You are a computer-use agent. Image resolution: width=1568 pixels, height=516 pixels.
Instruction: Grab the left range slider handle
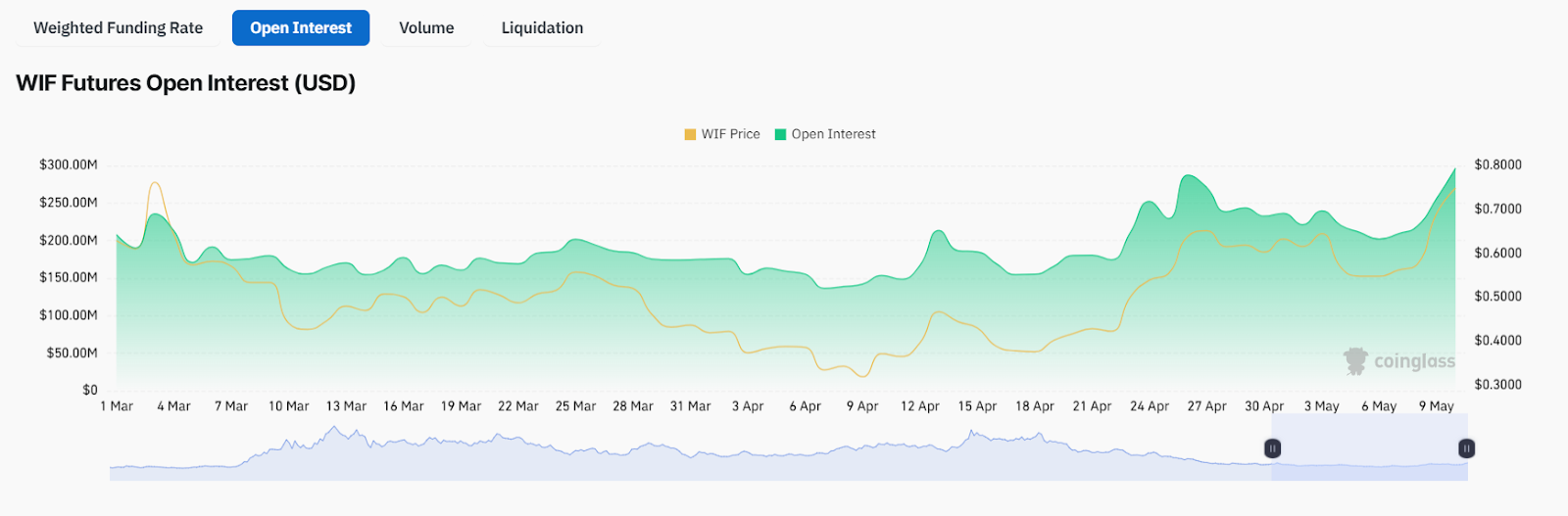pyautogui.click(x=1272, y=448)
